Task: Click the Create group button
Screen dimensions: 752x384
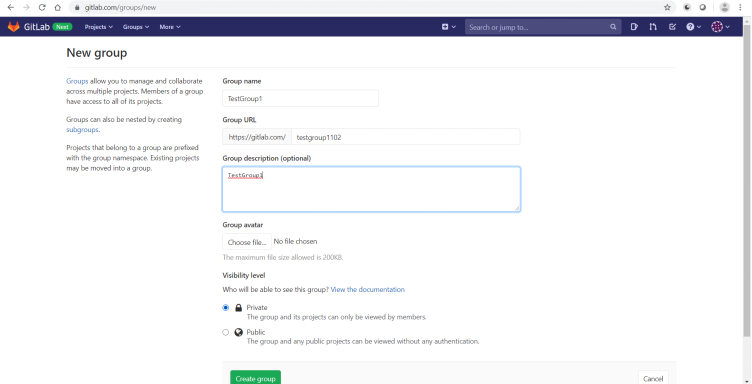Action: coord(256,378)
